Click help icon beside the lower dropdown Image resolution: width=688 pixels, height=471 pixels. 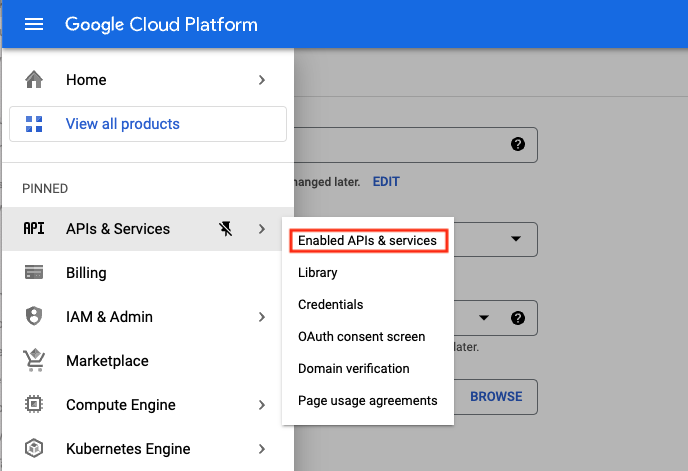coord(518,318)
